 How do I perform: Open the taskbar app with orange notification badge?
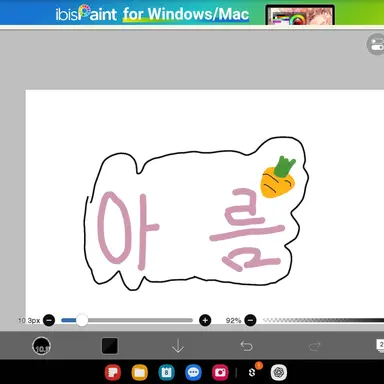(x=253, y=372)
